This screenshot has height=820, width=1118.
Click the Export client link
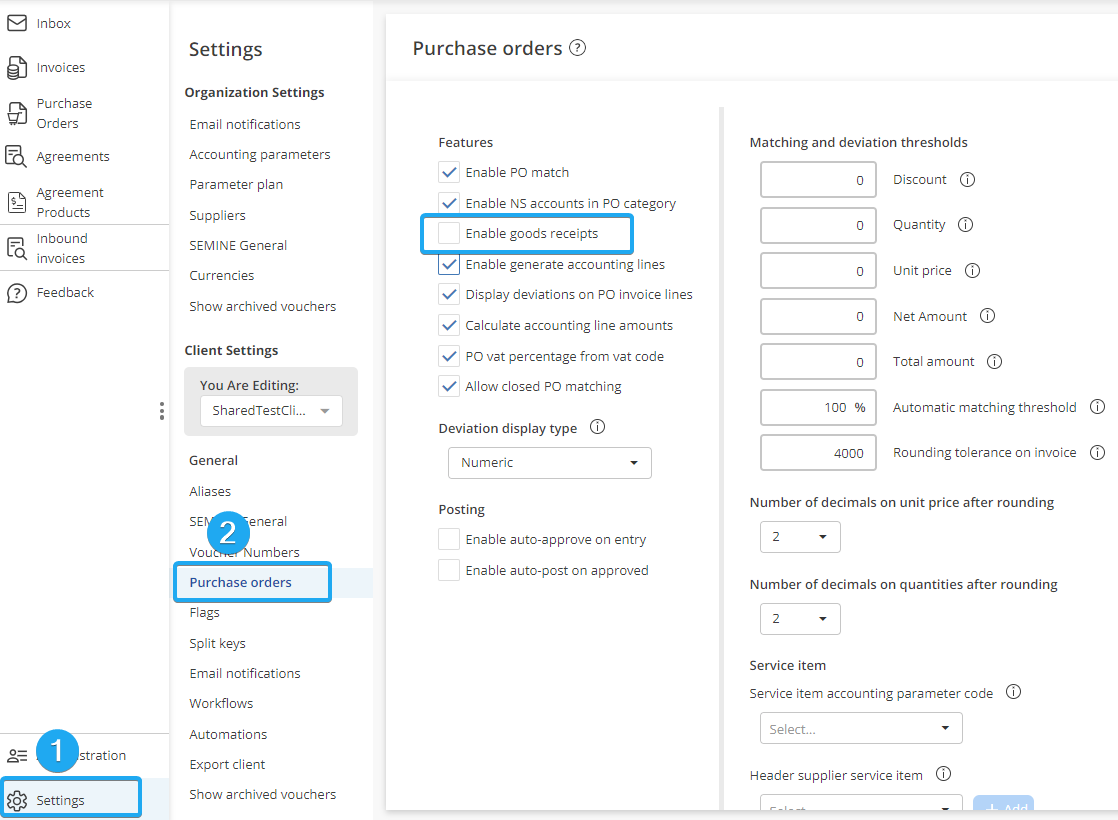click(x=227, y=764)
